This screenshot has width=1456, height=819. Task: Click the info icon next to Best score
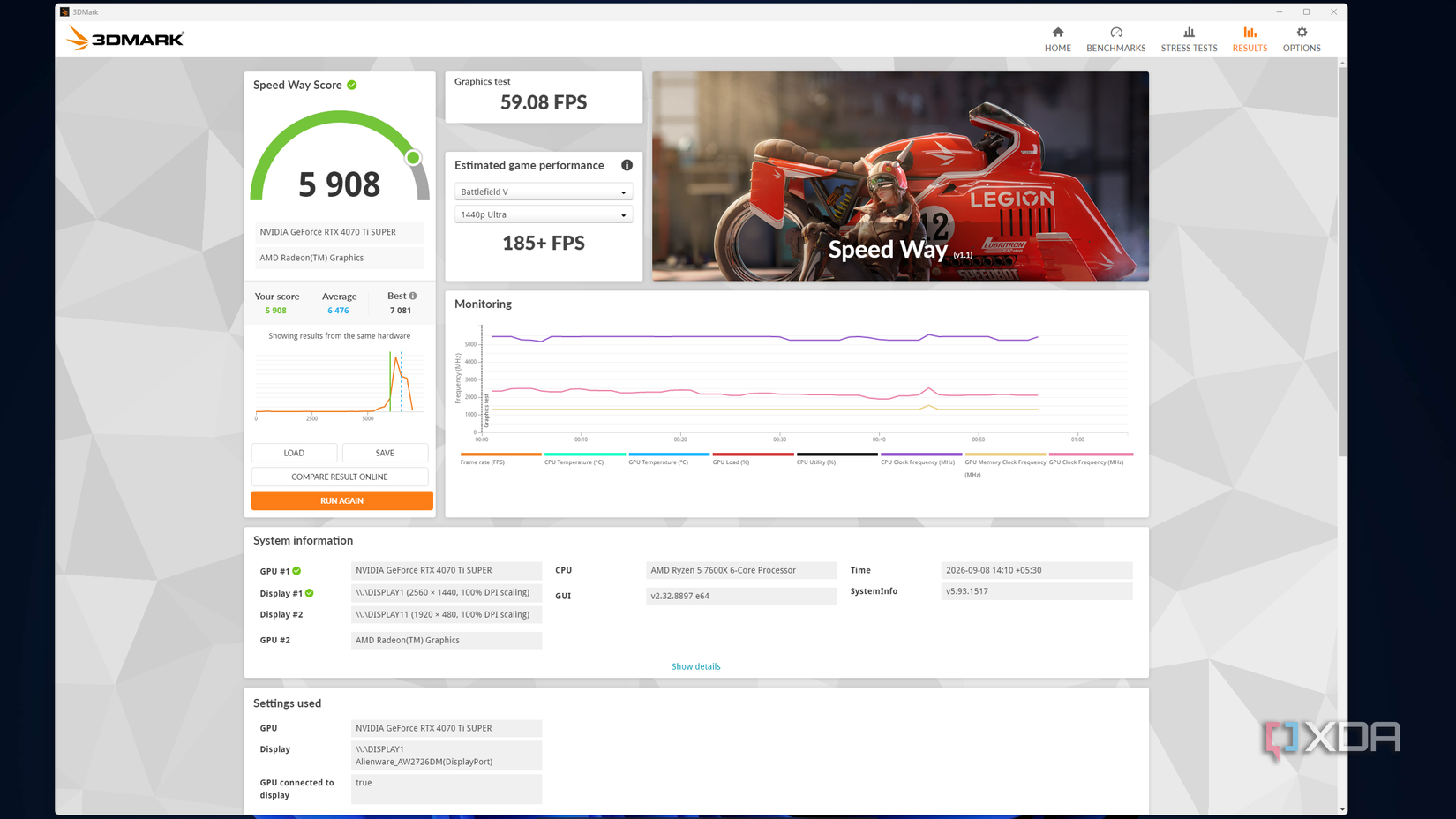[x=413, y=296]
